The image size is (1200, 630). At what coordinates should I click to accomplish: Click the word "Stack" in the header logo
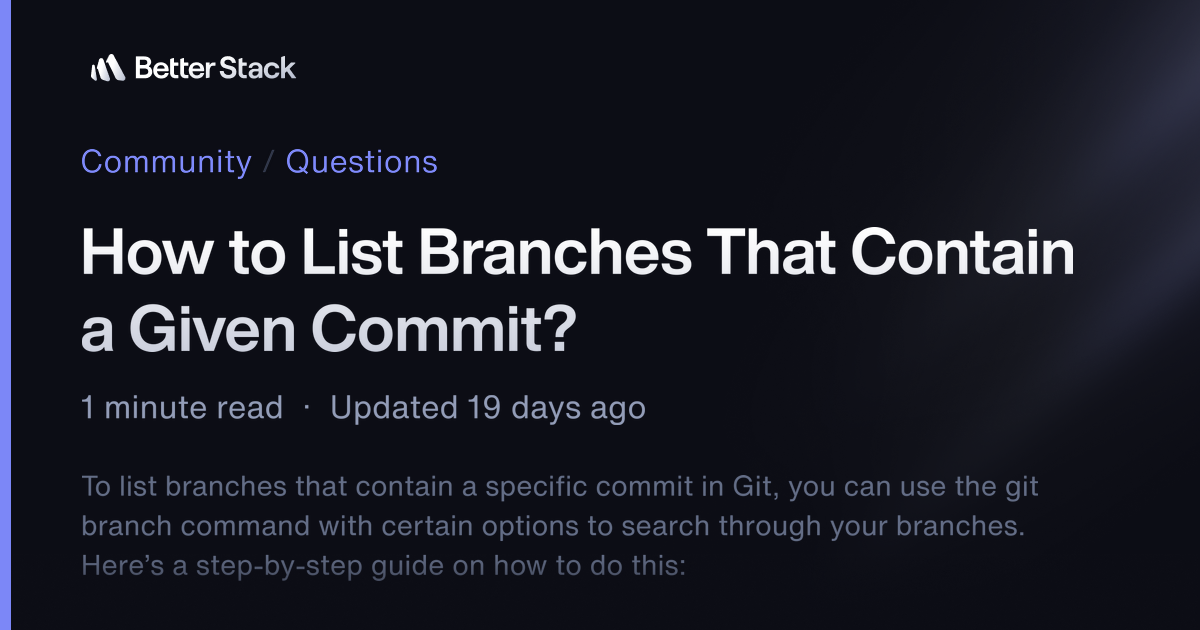pos(258,68)
